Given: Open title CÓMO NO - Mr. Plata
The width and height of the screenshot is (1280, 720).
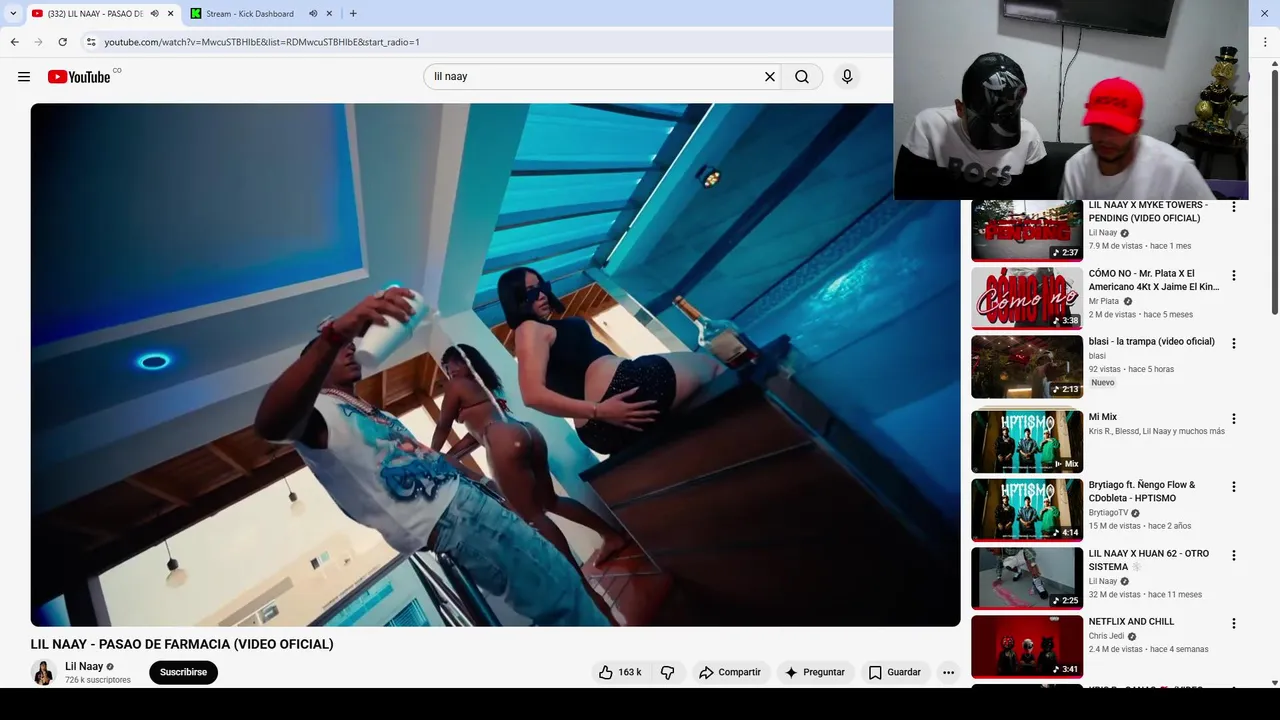Looking at the screenshot, I should (1154, 280).
